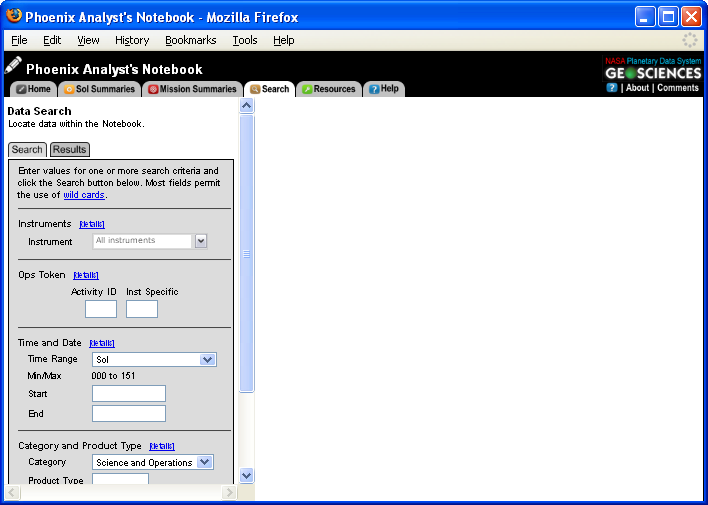Click the vertical scrollbar down arrow

247,476
